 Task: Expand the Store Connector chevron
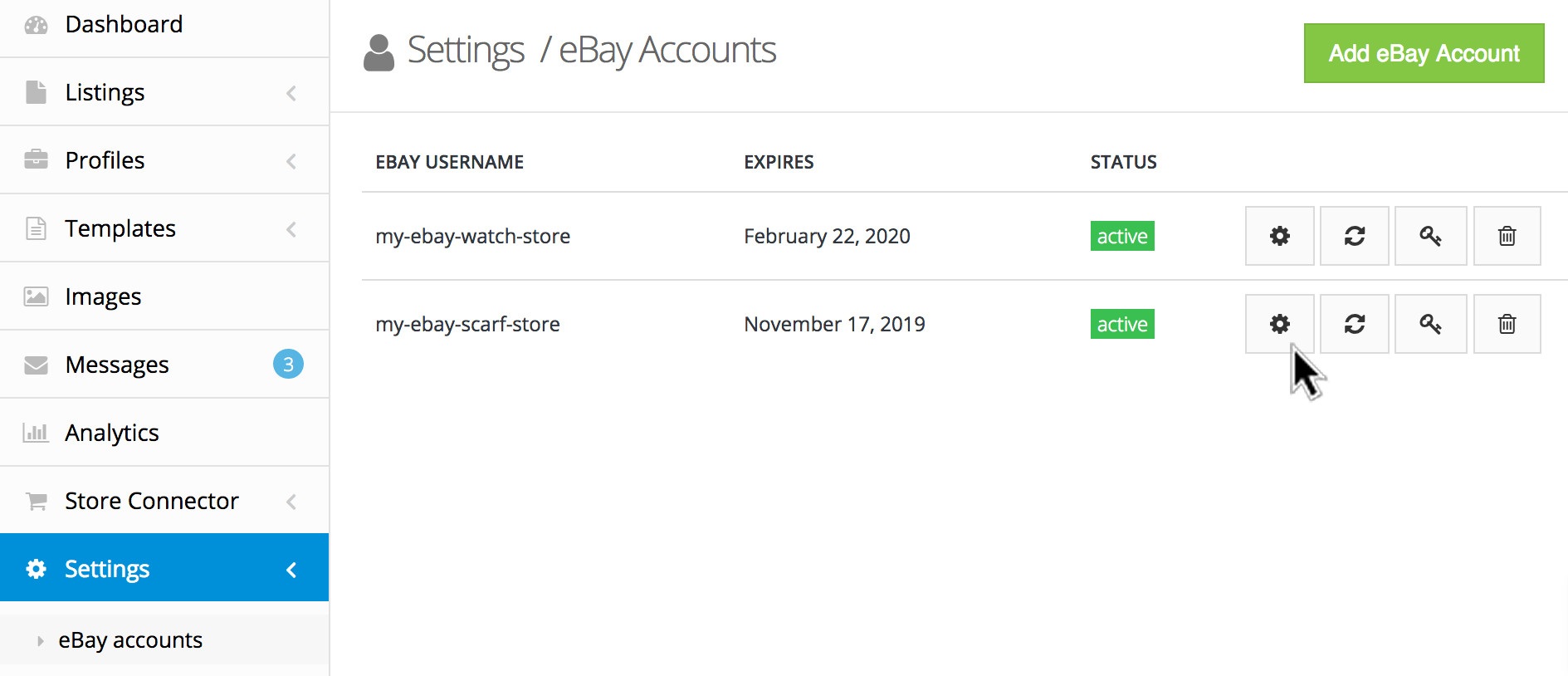click(291, 502)
